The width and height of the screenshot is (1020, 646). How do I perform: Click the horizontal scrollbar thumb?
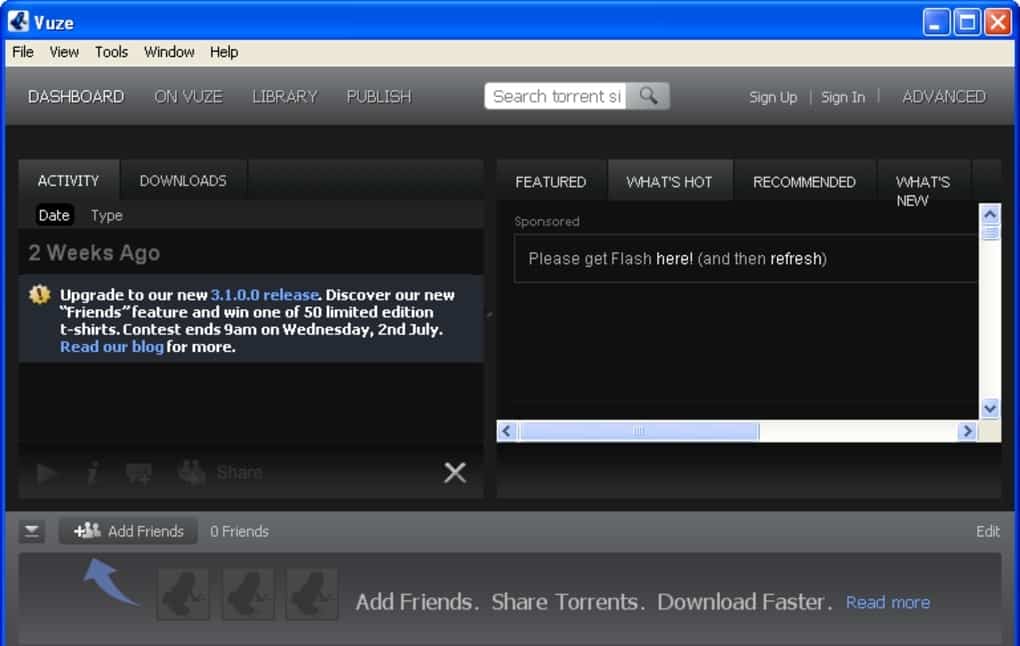click(639, 431)
